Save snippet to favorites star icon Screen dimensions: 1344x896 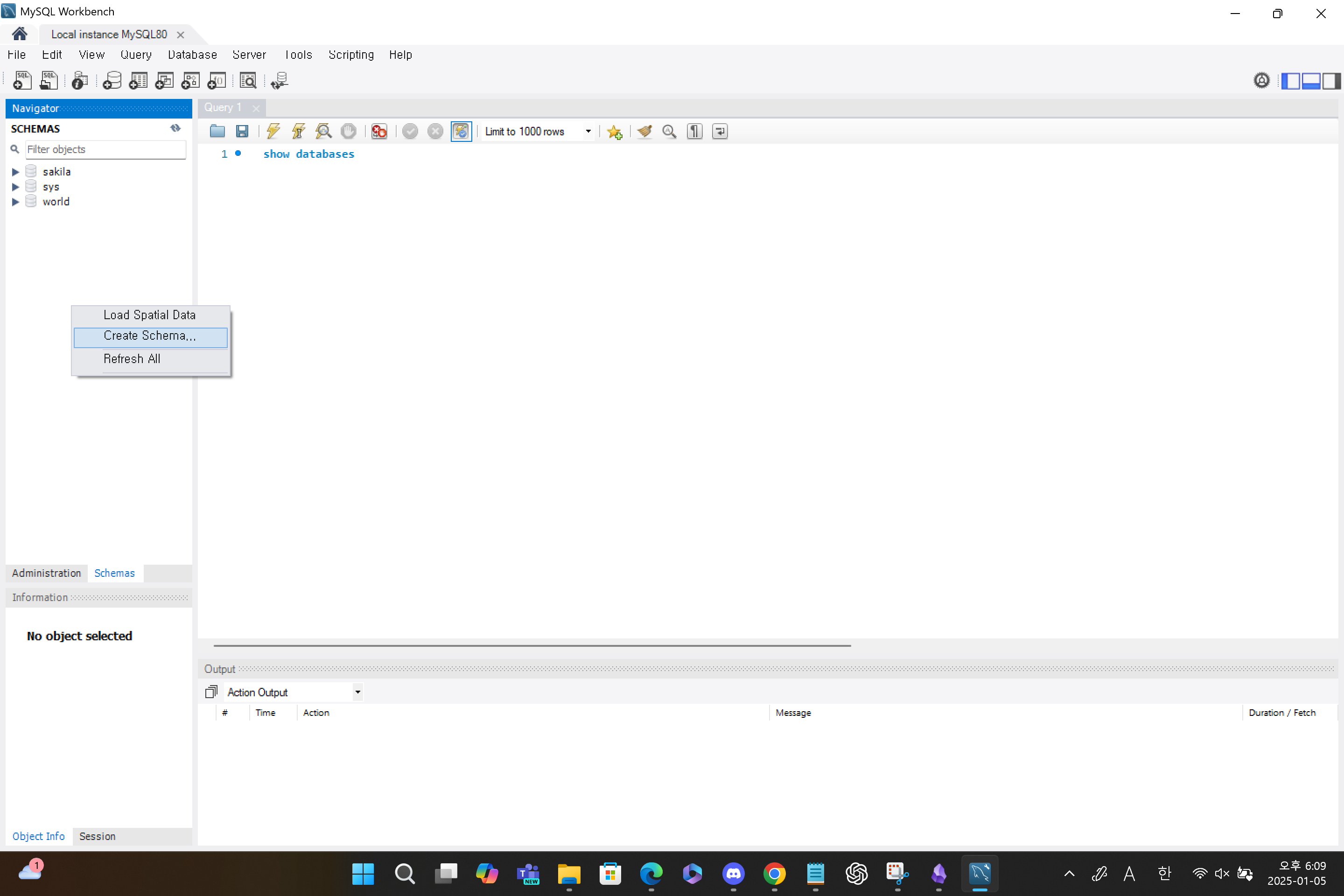point(615,132)
